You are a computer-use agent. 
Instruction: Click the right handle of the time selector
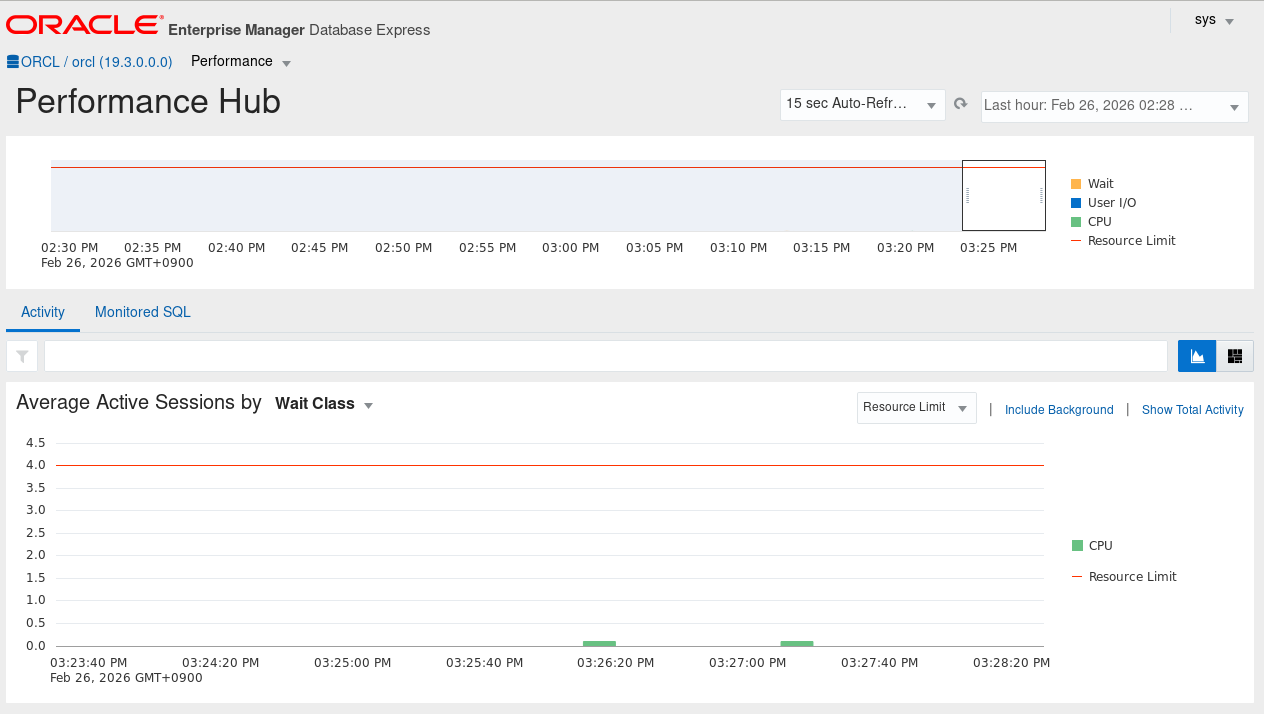(x=1041, y=196)
